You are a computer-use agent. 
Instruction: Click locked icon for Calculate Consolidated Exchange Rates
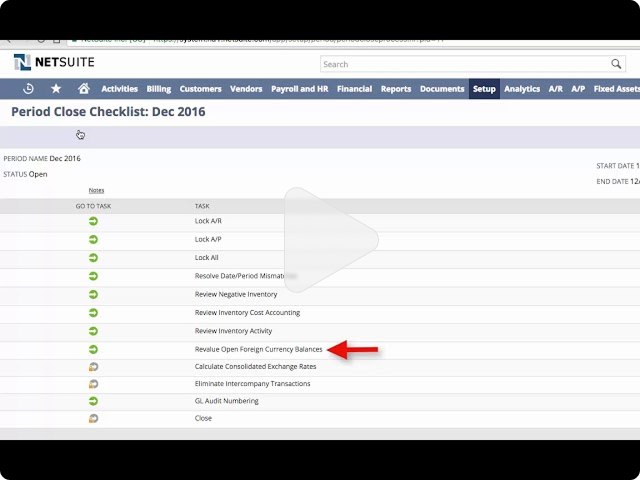pos(93,367)
